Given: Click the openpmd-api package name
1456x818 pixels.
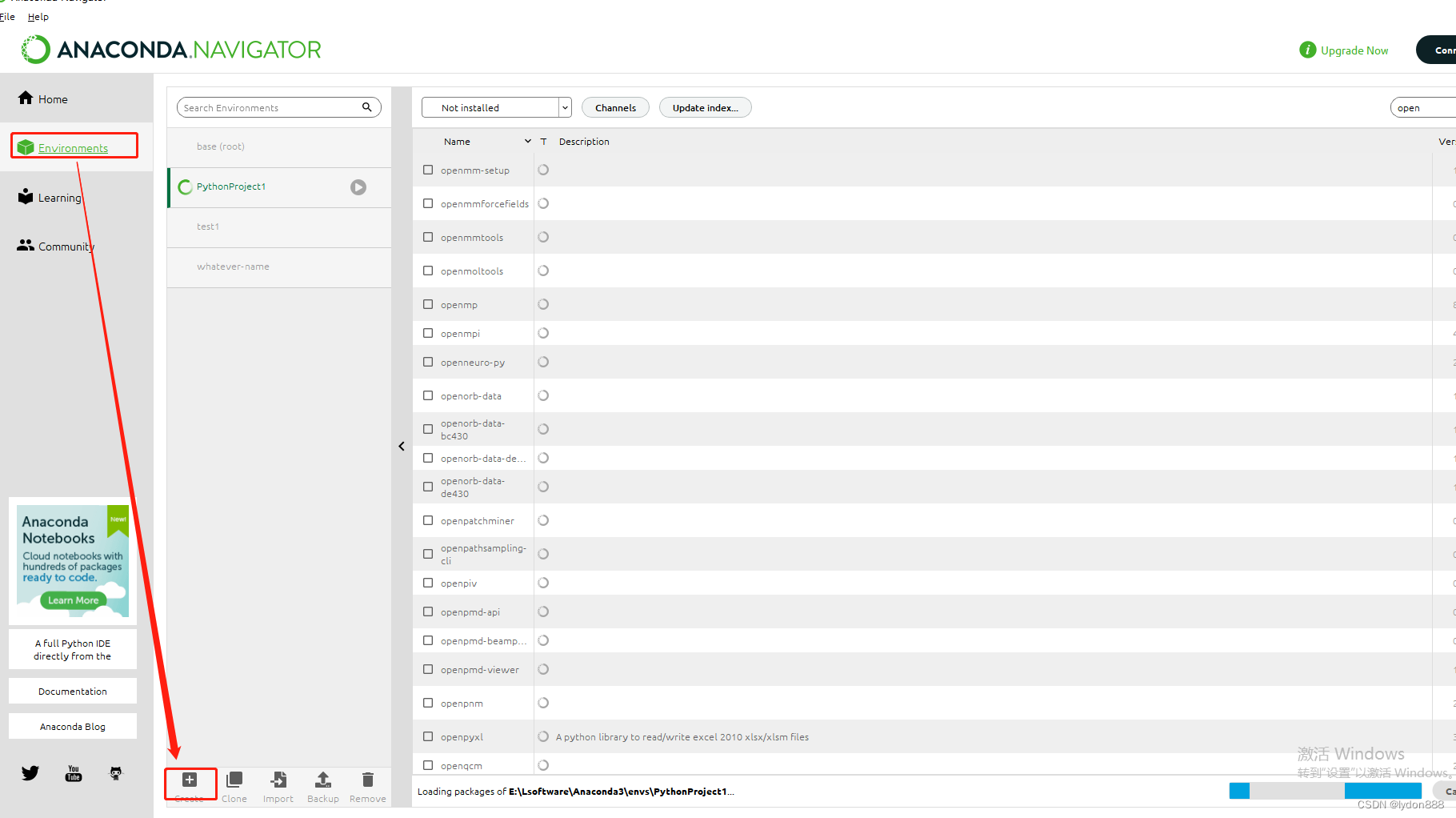Looking at the screenshot, I should point(470,611).
